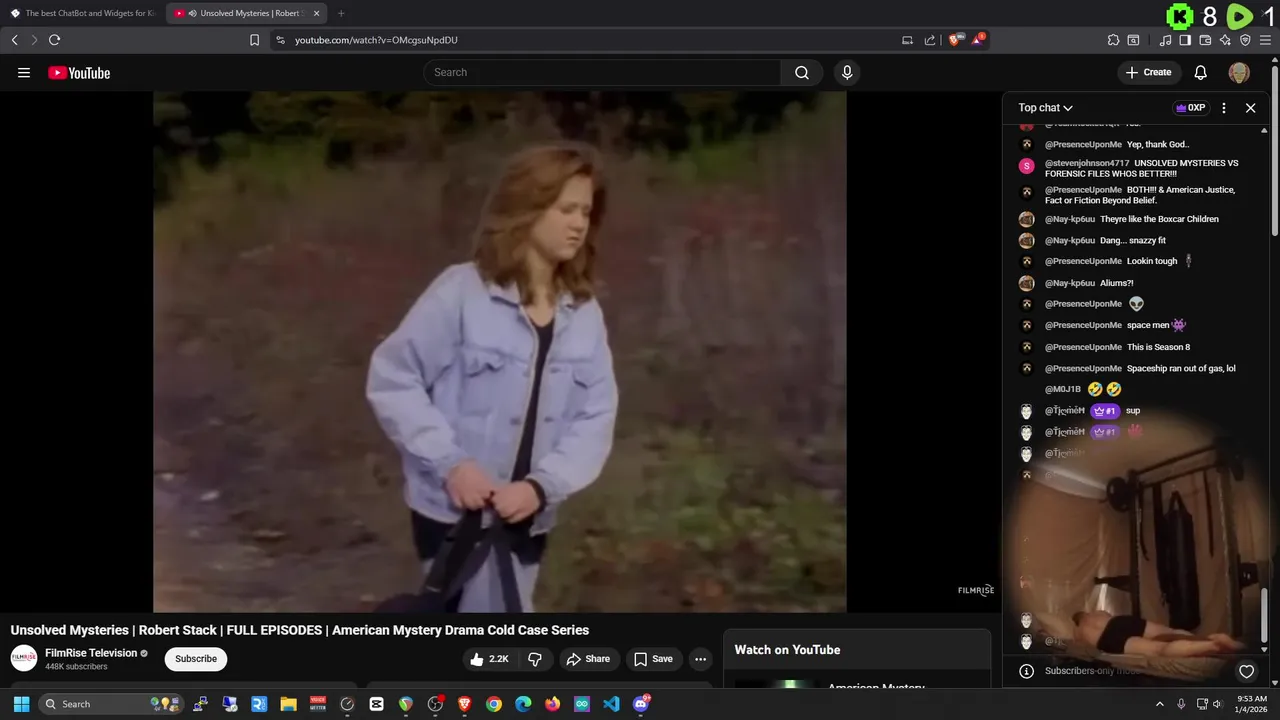
Task: Start voice search with the microphone icon
Action: coord(847,72)
